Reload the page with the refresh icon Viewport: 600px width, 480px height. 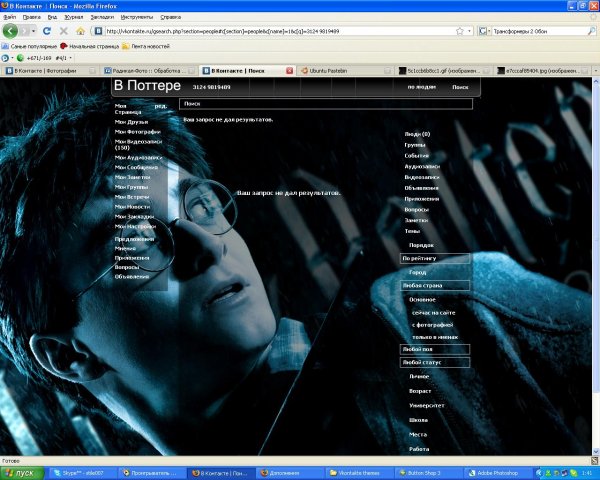click(x=47, y=31)
